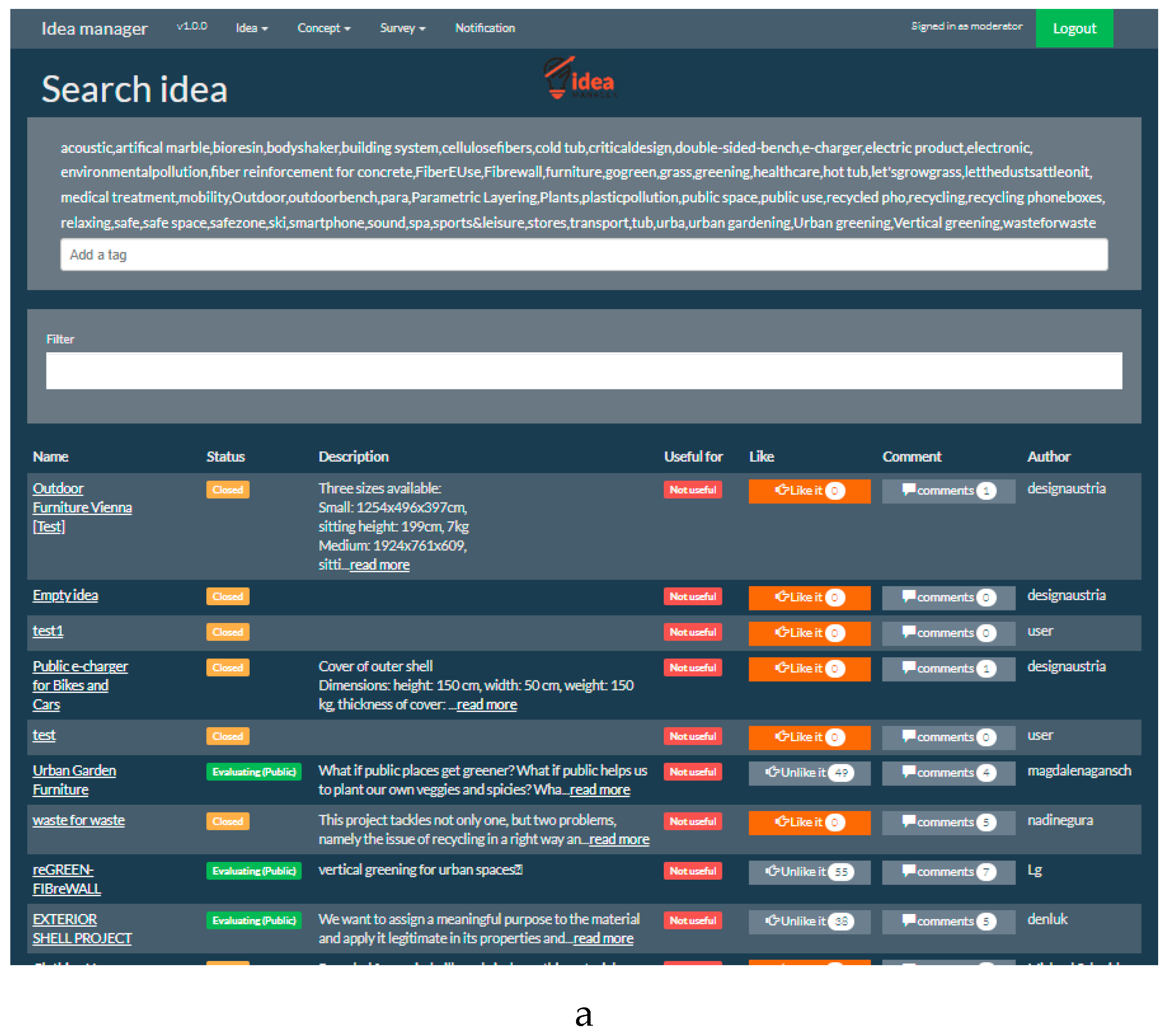Click the Add a tag field
The height and width of the screenshot is (1036, 1168).
pos(584,255)
